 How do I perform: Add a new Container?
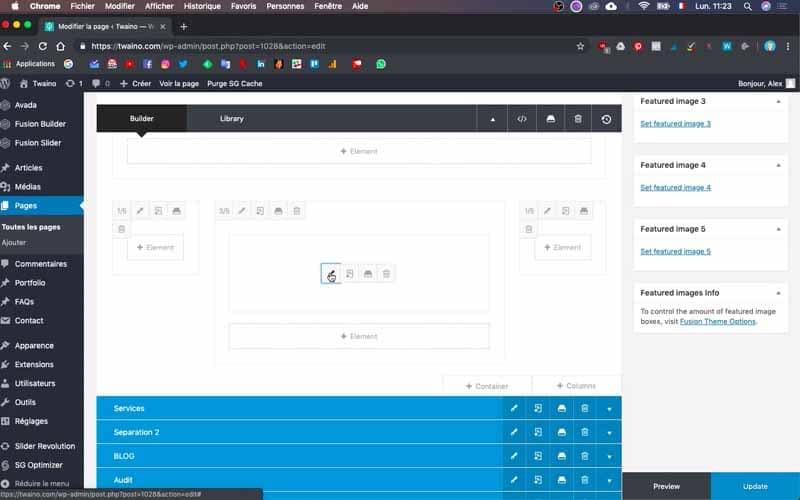(487, 386)
